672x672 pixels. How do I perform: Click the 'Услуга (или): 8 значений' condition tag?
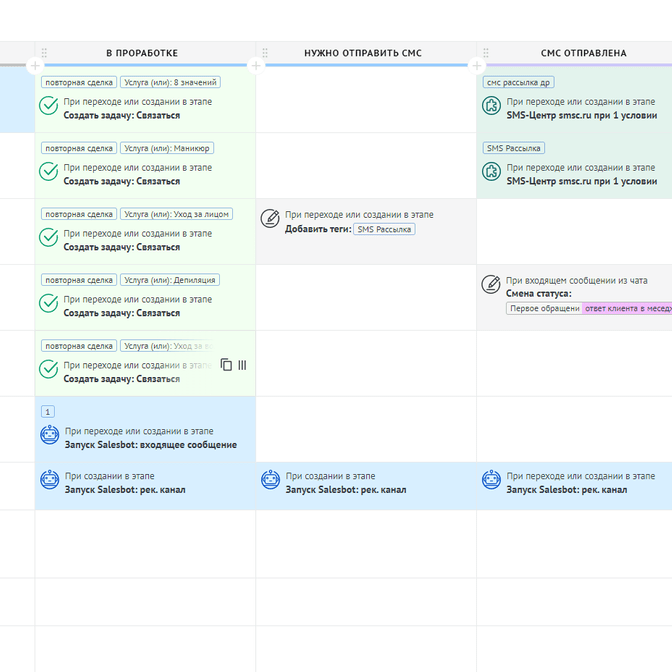(170, 82)
